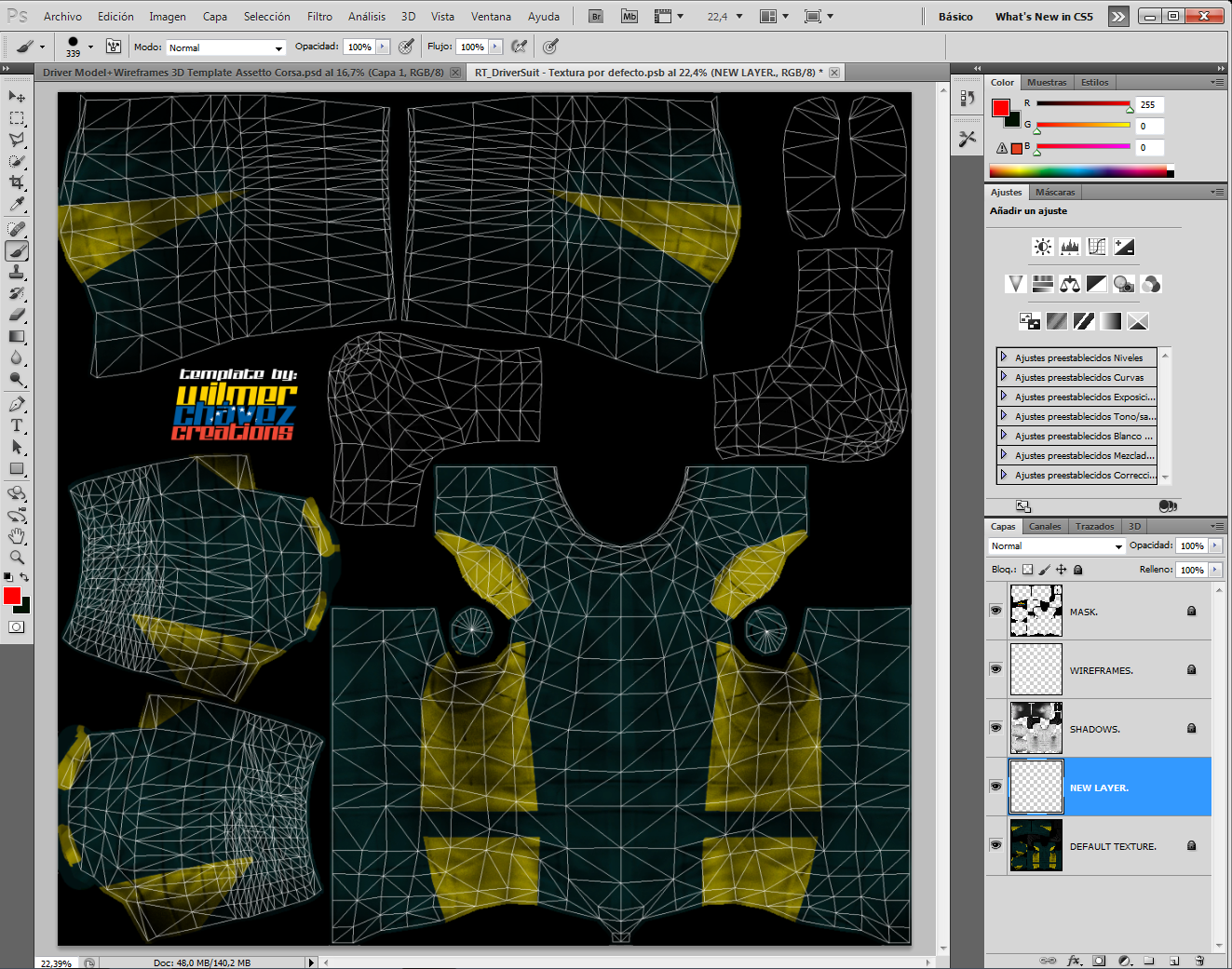Toggle lock image pixels
1232x969 pixels.
1045,570
